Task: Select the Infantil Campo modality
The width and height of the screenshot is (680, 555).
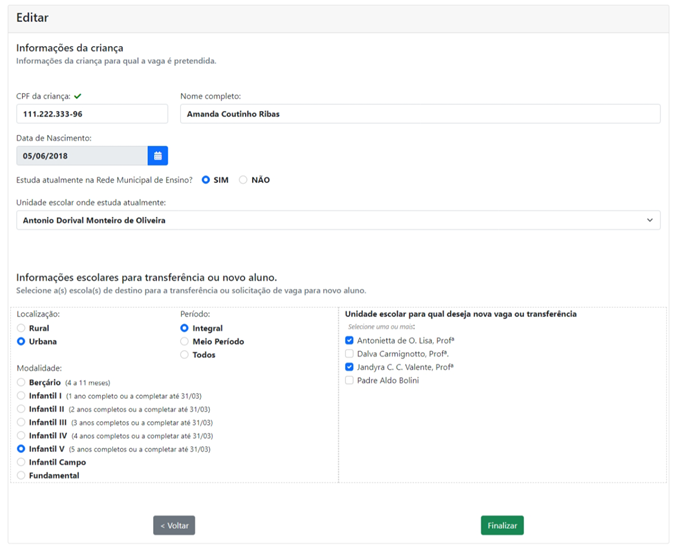Action: 22,462
